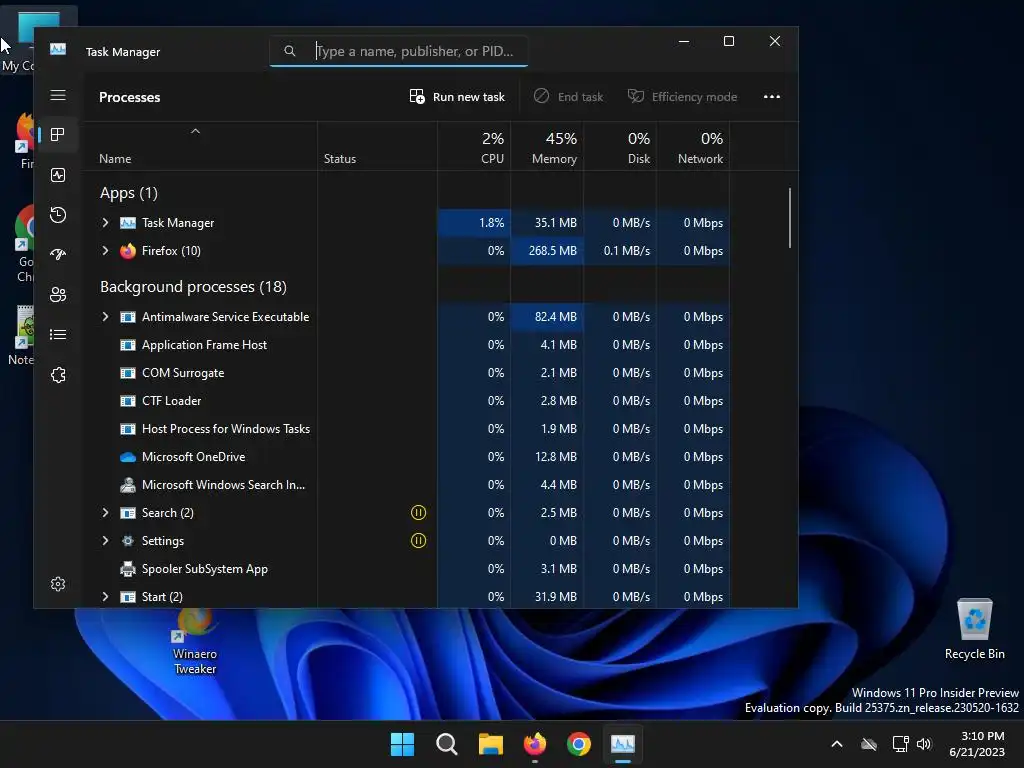Viewport: 1024px width, 768px height.
Task: Click the taskbar volume icon
Action: [x=924, y=744]
